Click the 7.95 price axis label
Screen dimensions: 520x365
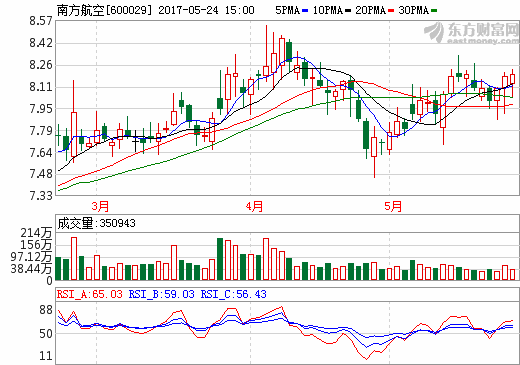coord(41,109)
